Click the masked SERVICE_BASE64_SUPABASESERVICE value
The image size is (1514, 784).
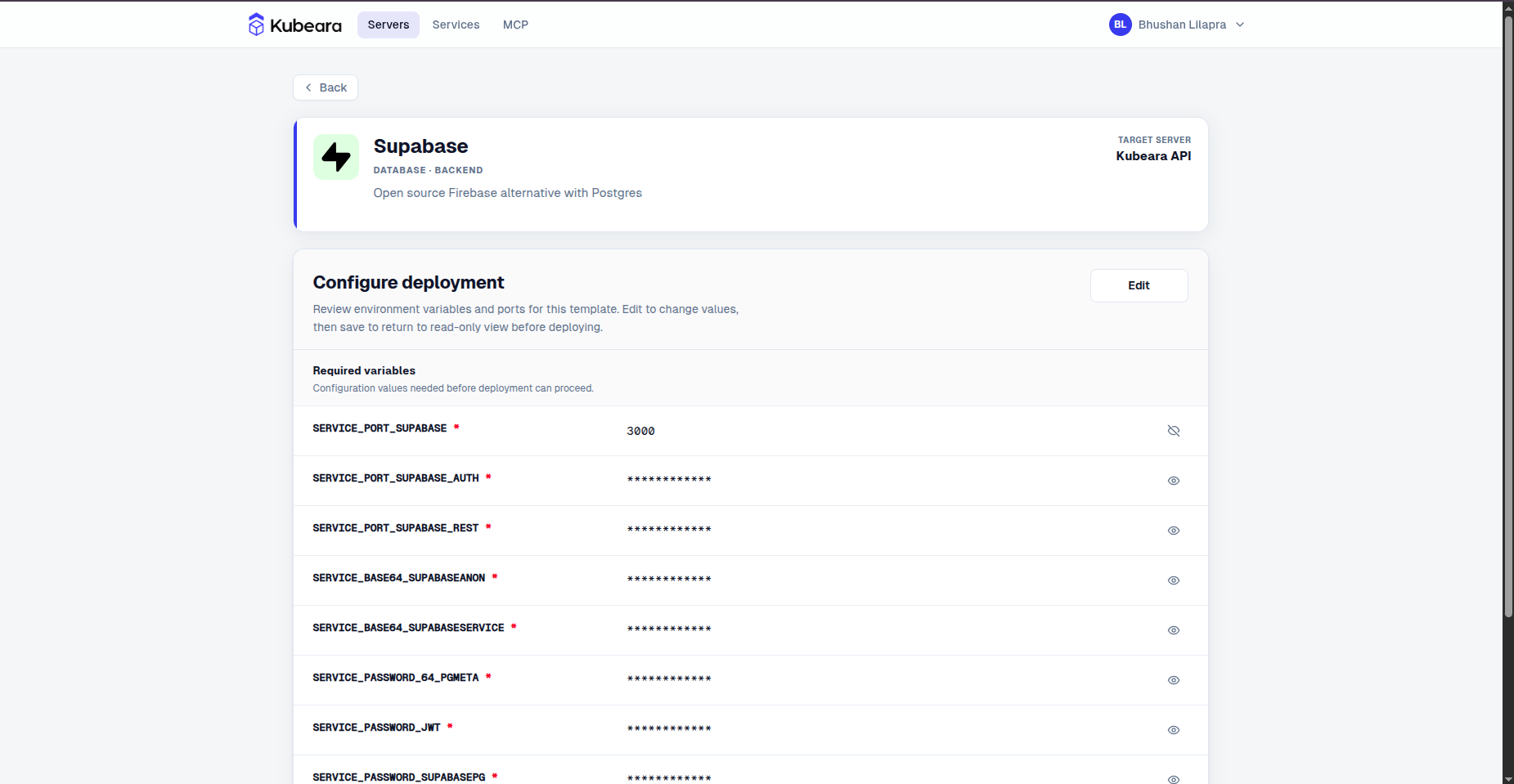pos(669,629)
